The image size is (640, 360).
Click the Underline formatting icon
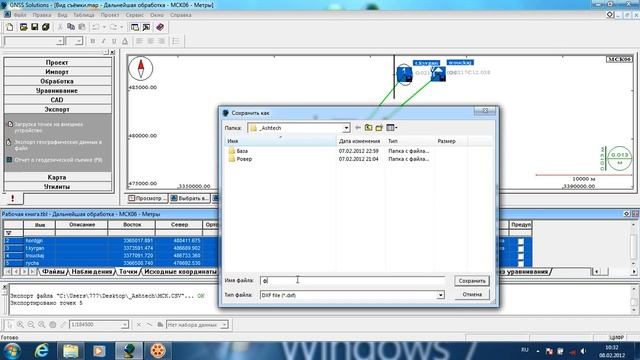pos(114,41)
